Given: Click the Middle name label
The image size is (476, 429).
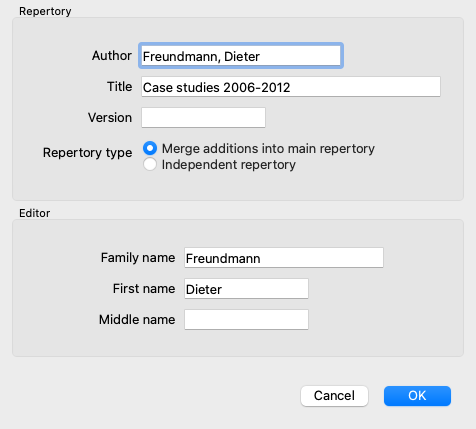Looking at the screenshot, I should point(137,320).
